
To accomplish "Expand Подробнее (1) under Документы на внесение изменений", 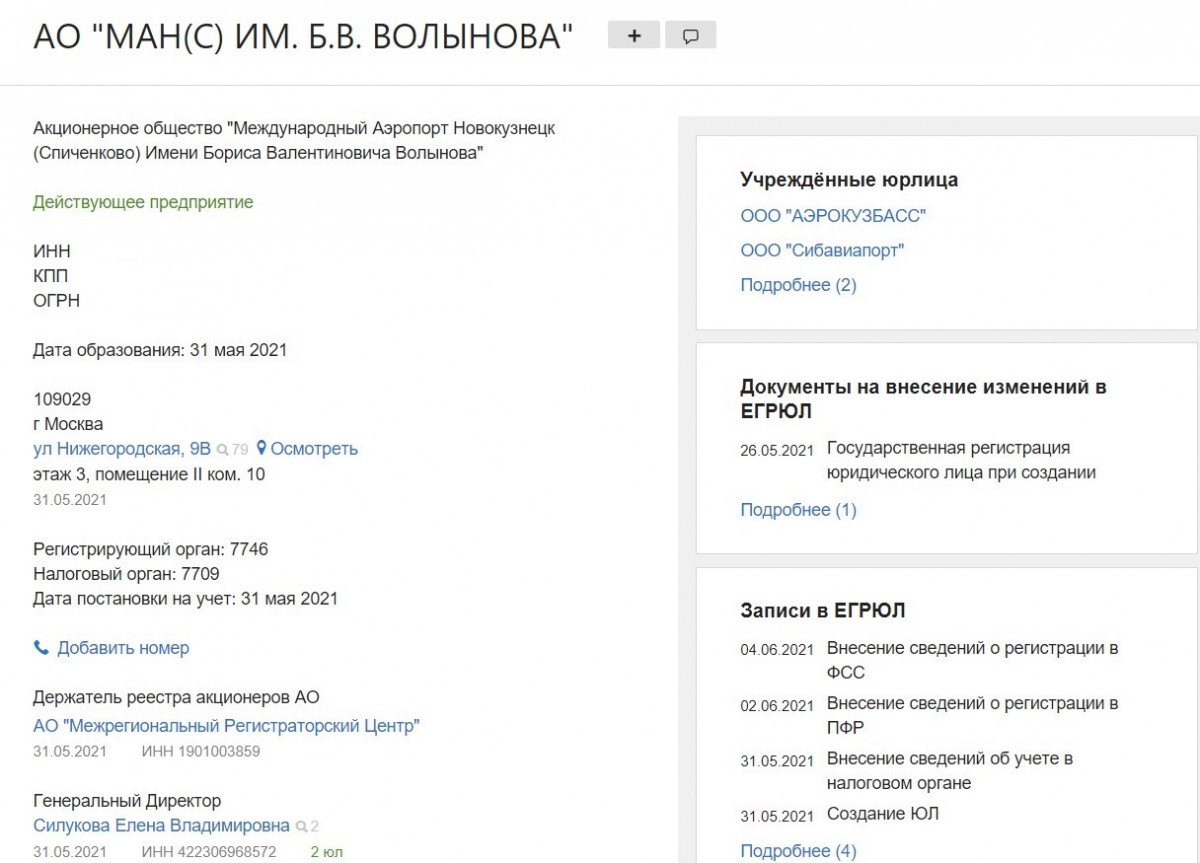I will [x=798, y=510].
